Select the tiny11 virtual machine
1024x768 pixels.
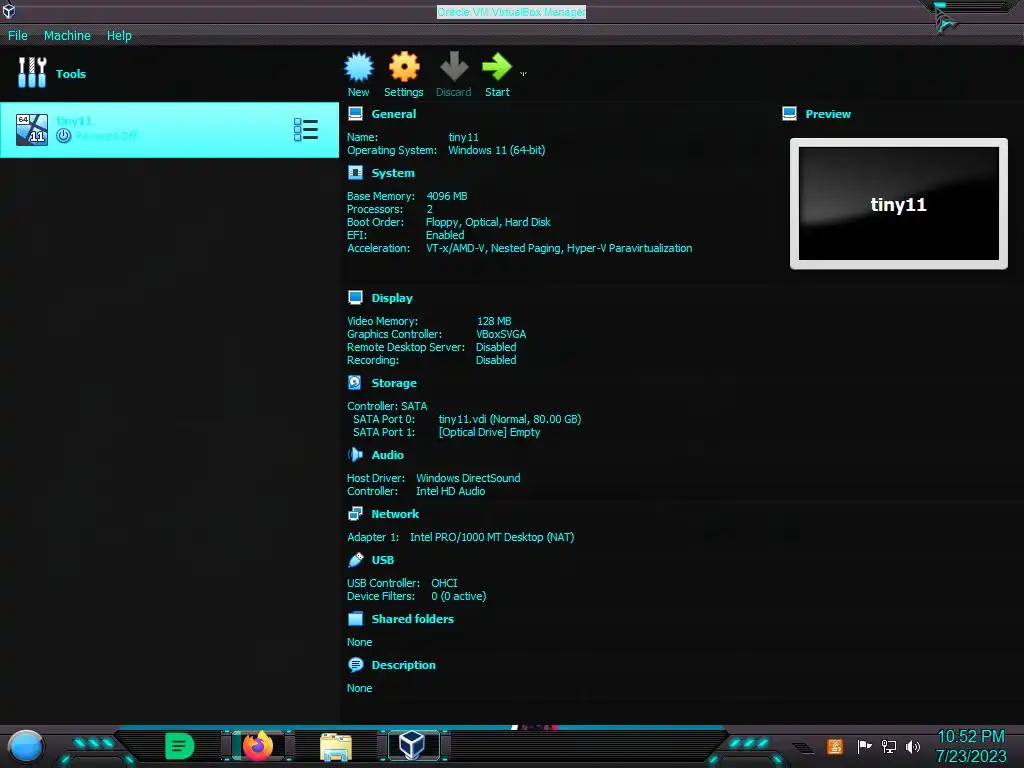click(x=169, y=129)
